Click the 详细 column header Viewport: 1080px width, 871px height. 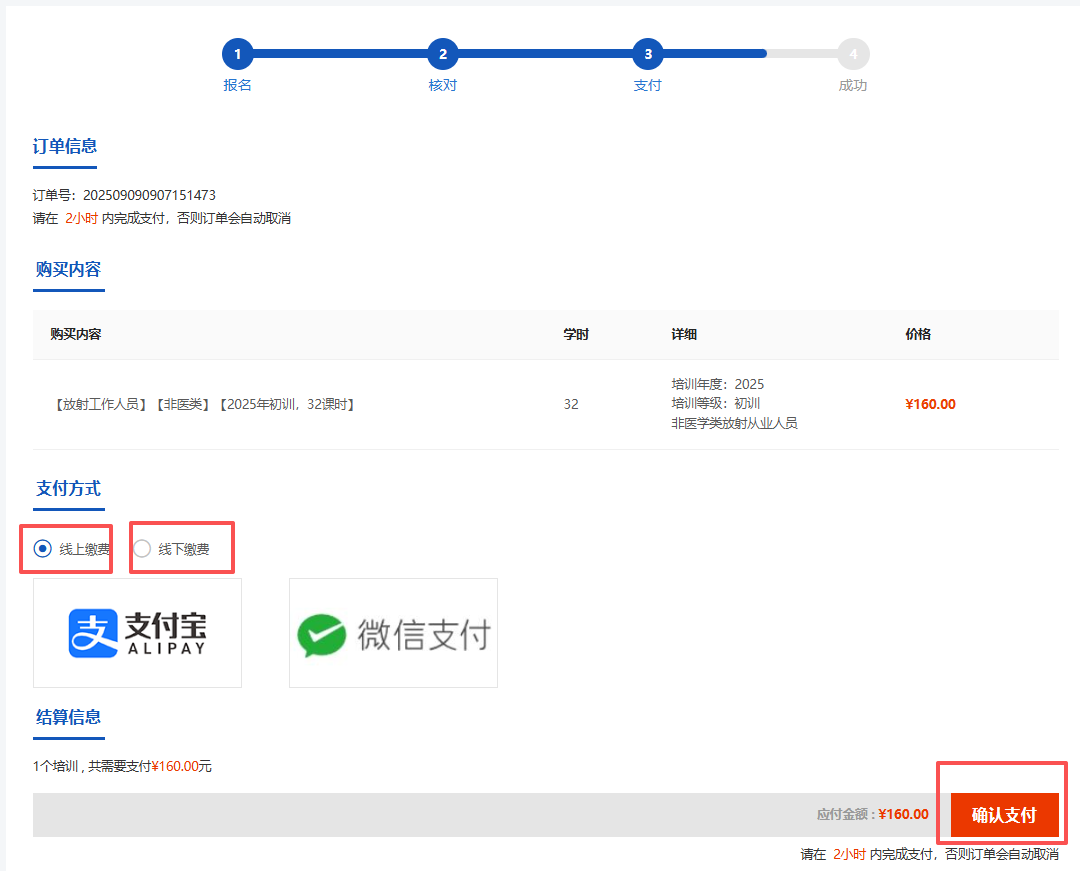(x=684, y=334)
